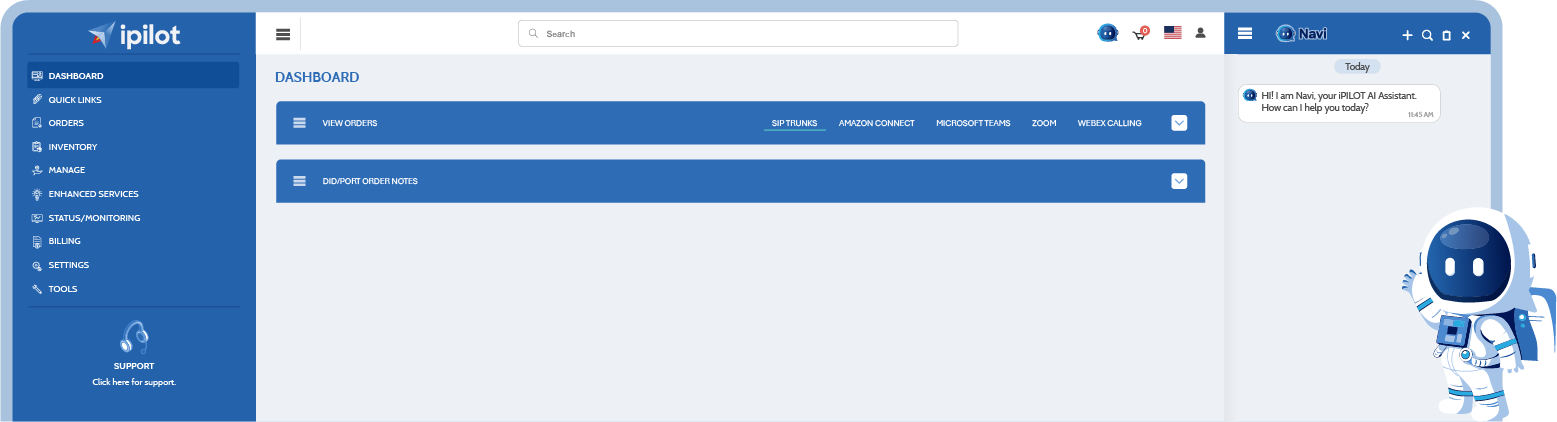Screen dimensions: 1557x422
Task: Click the Navi chat search magnifier icon
Action: (x=1427, y=35)
